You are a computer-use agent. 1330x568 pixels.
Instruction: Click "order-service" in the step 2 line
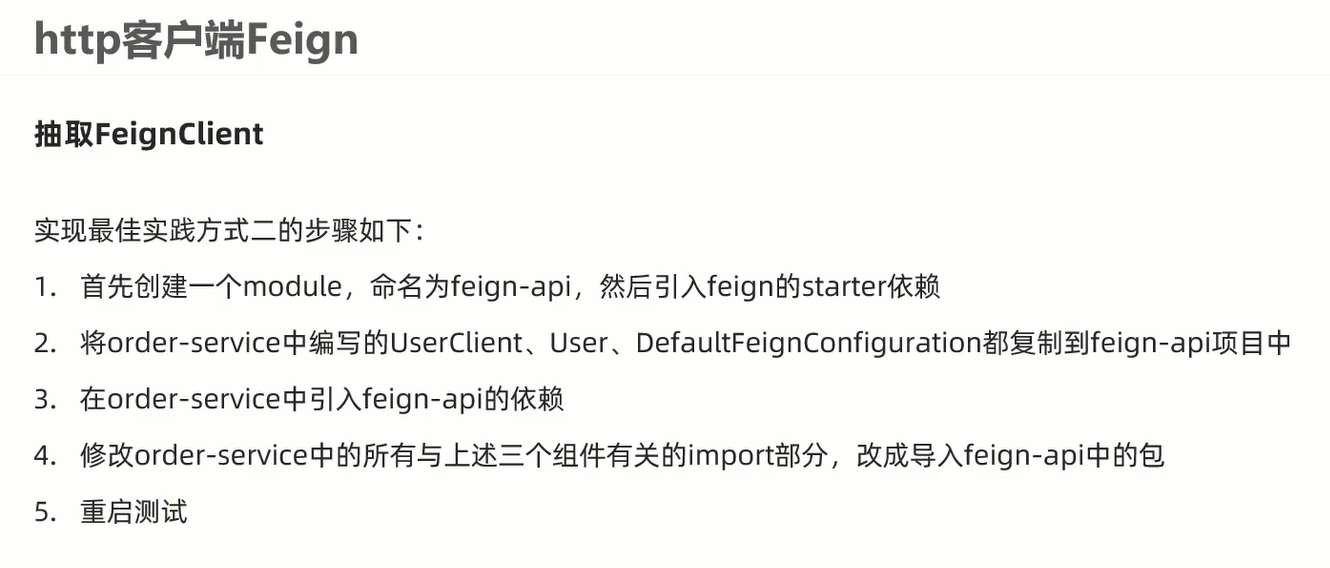[x=193, y=344]
